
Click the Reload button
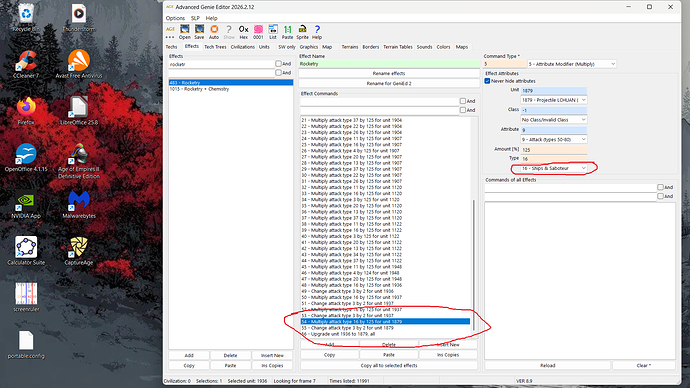click(x=547, y=366)
